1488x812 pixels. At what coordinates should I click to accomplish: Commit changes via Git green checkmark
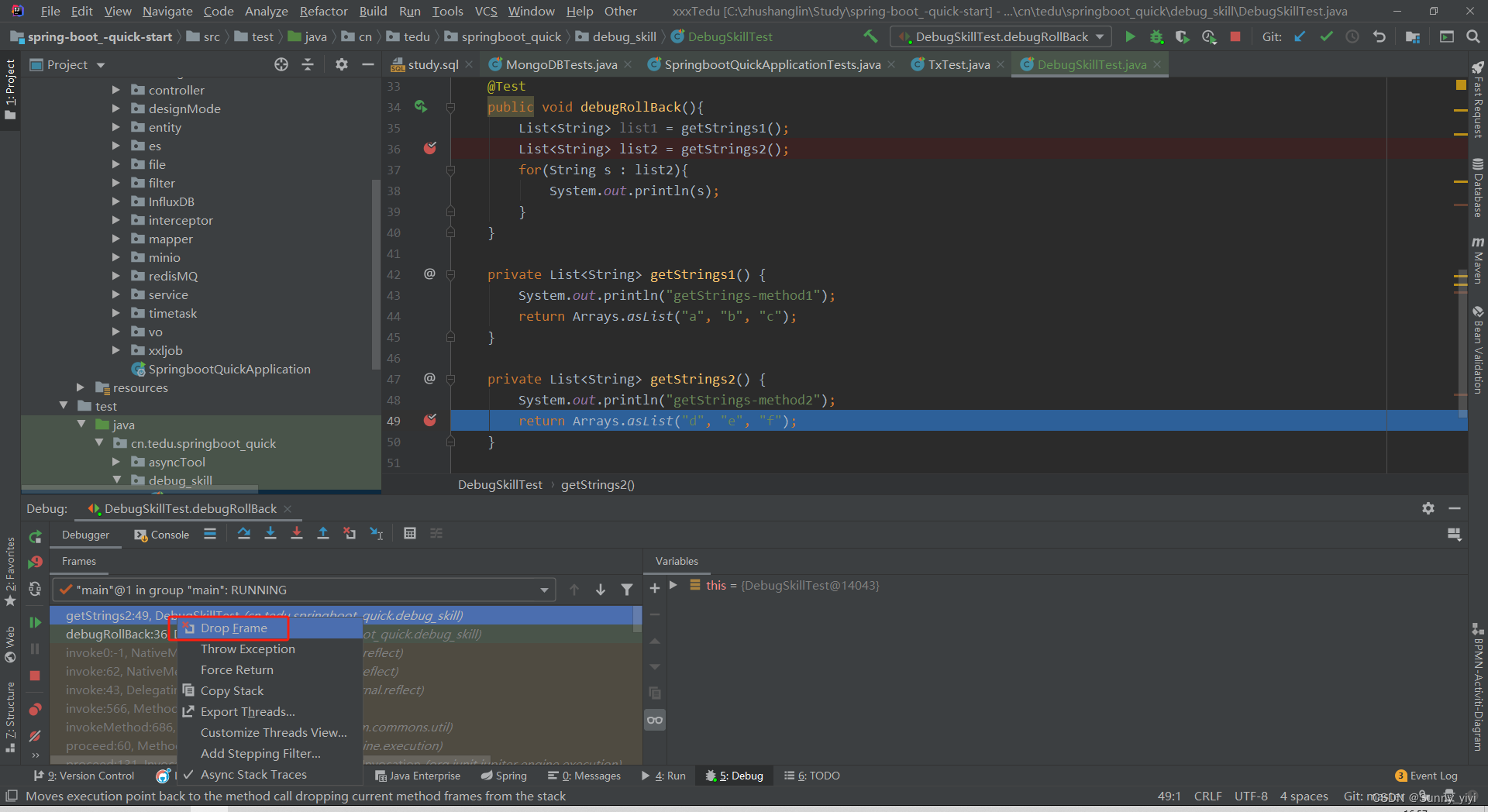pyautogui.click(x=1327, y=36)
